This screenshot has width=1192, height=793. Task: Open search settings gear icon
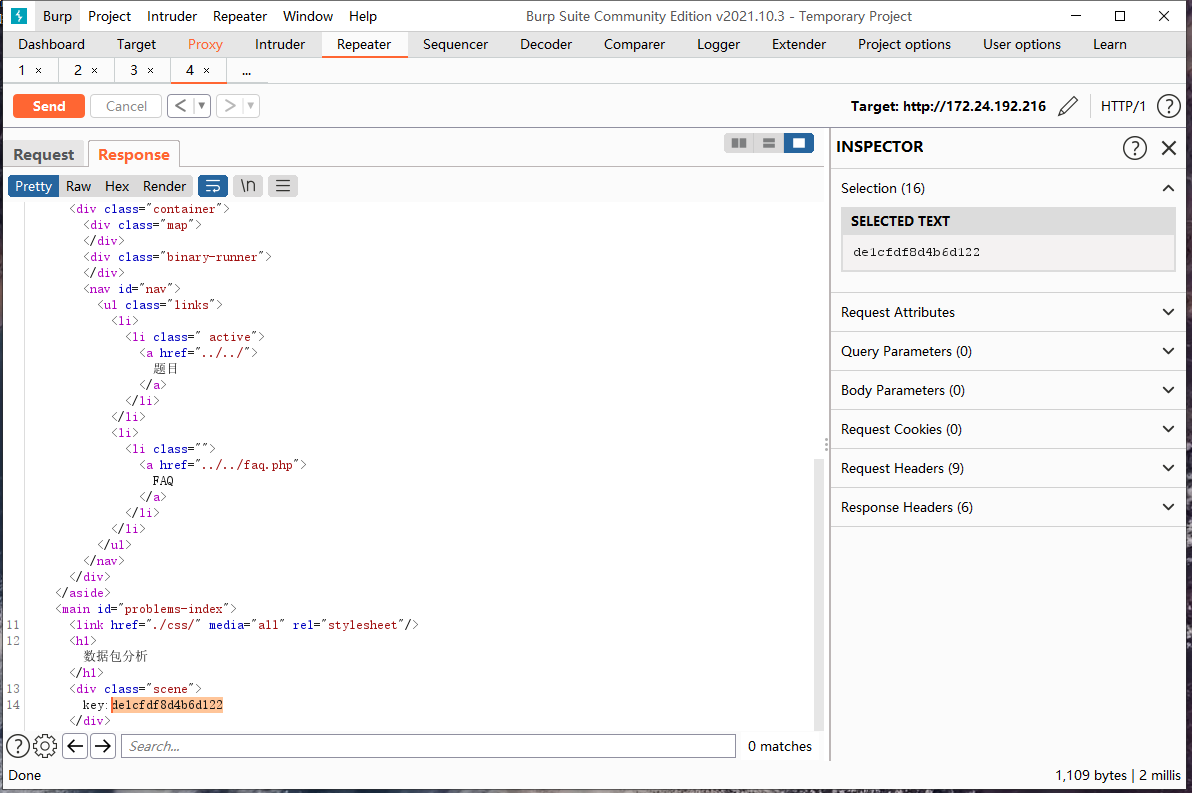click(x=46, y=747)
